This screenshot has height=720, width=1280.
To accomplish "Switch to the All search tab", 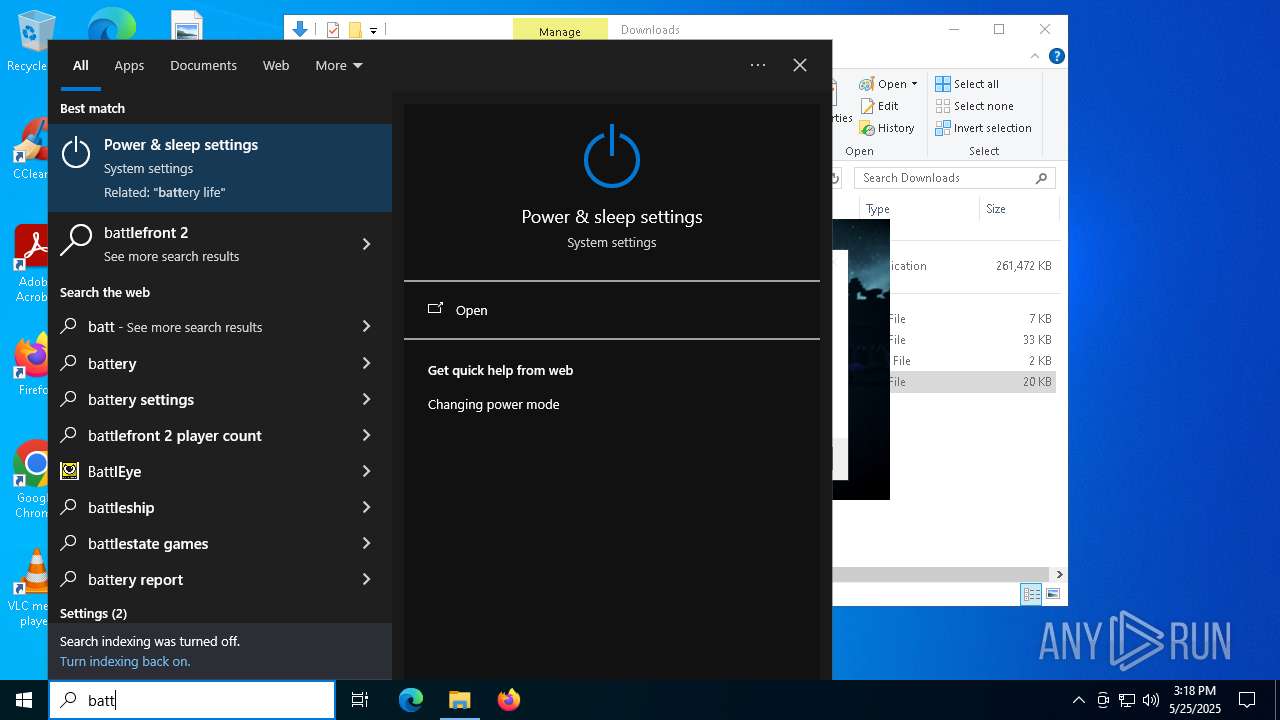I will tap(81, 65).
